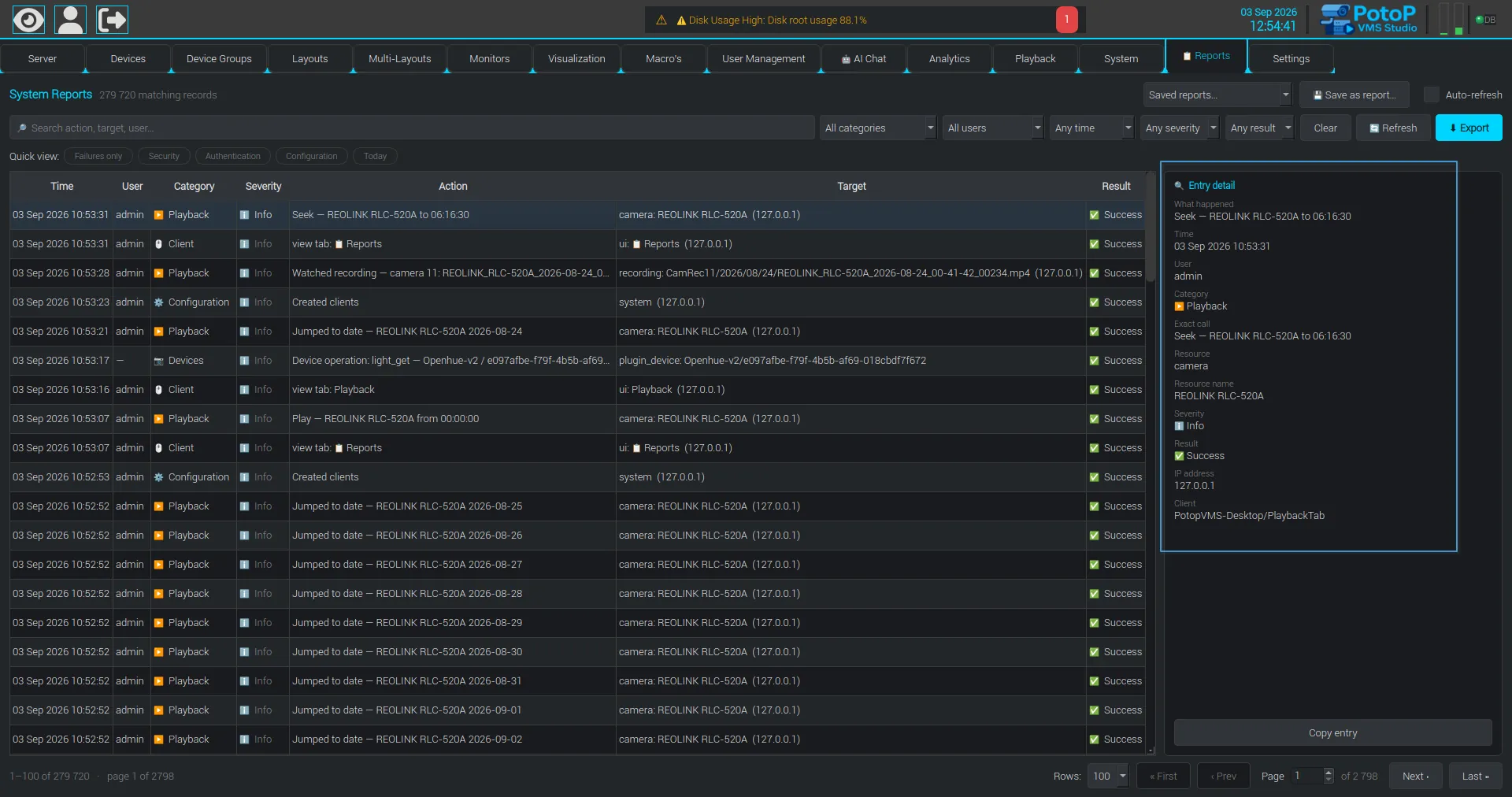
Task: Toggle the Authentication quick view filter
Action: (232, 156)
